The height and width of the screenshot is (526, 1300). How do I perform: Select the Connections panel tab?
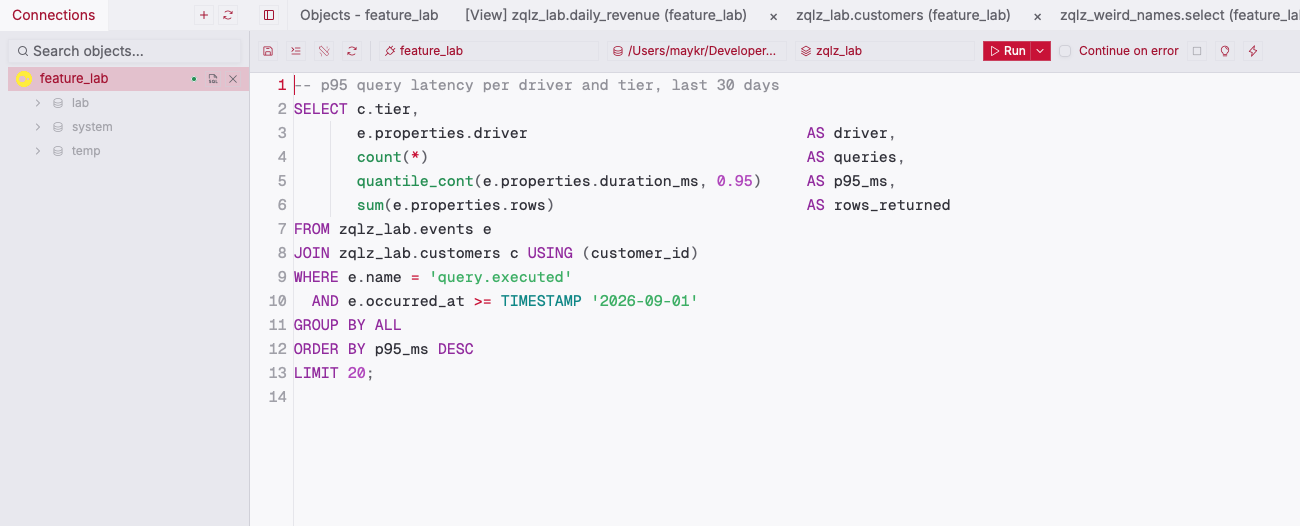pyautogui.click(x=54, y=15)
